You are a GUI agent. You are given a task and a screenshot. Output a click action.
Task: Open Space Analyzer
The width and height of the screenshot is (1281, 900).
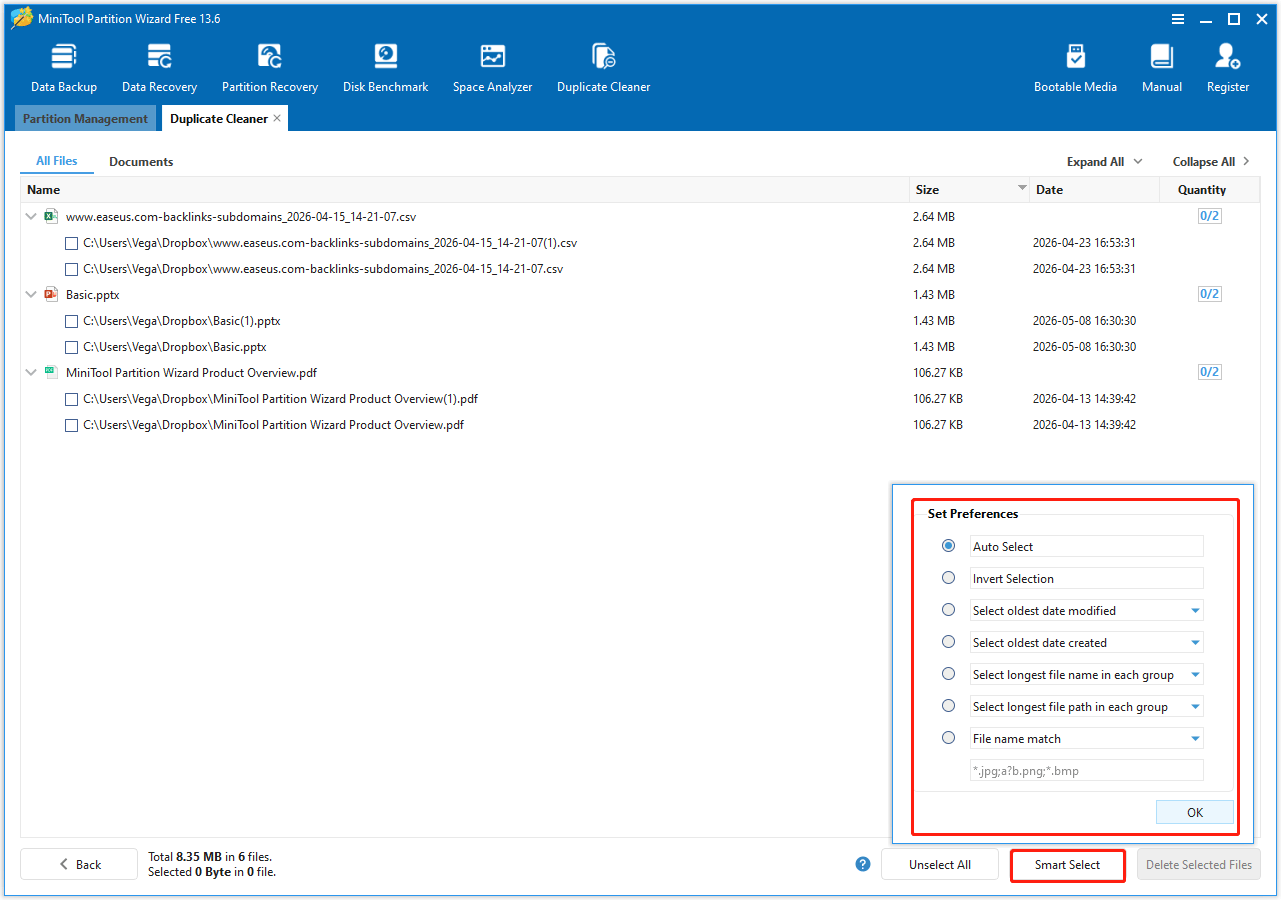point(492,68)
